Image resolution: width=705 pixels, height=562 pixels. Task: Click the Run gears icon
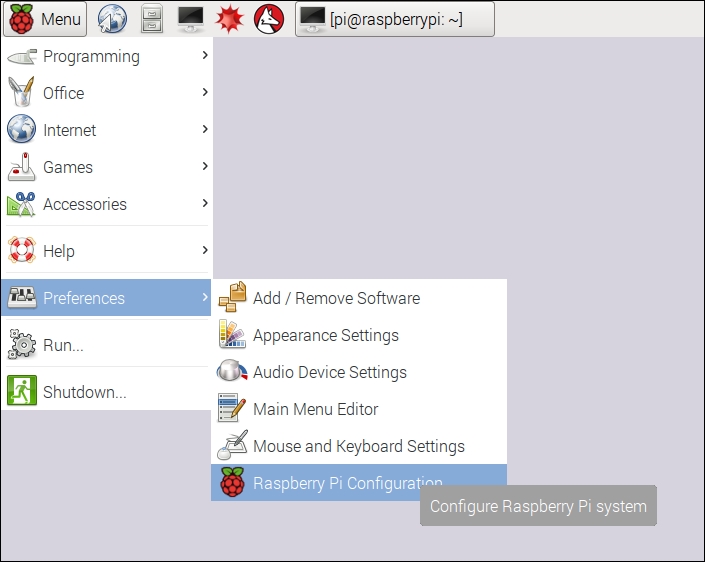tap(21, 344)
